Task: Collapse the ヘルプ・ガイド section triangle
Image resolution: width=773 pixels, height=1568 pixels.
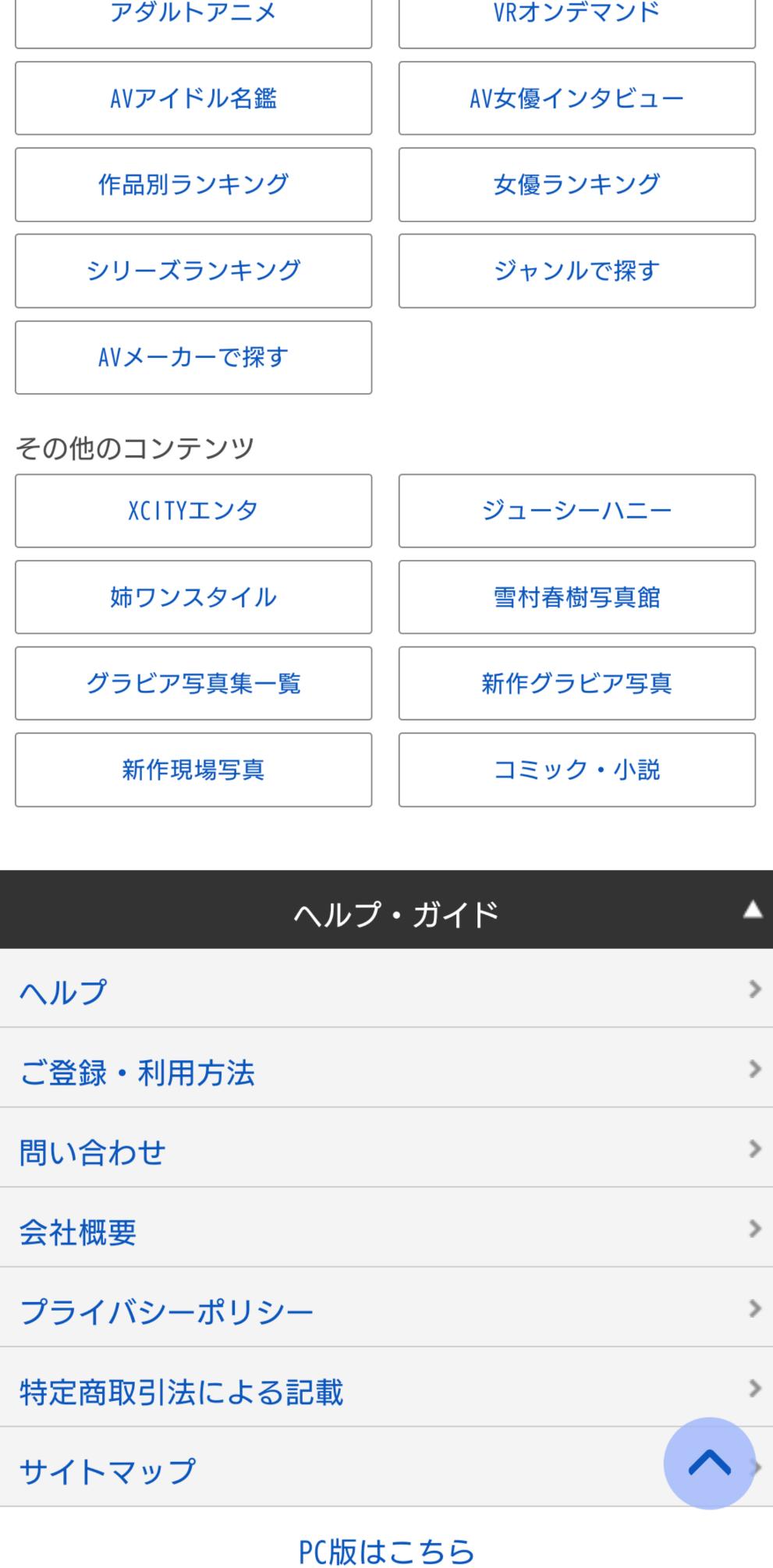Action: point(752,909)
